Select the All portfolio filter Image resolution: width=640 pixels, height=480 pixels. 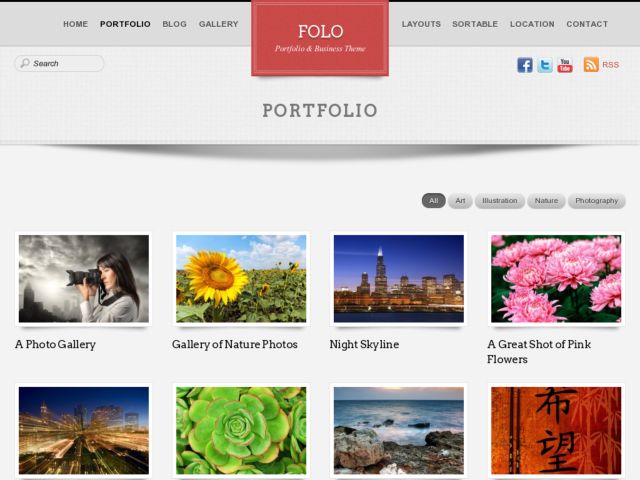pyautogui.click(x=433, y=200)
